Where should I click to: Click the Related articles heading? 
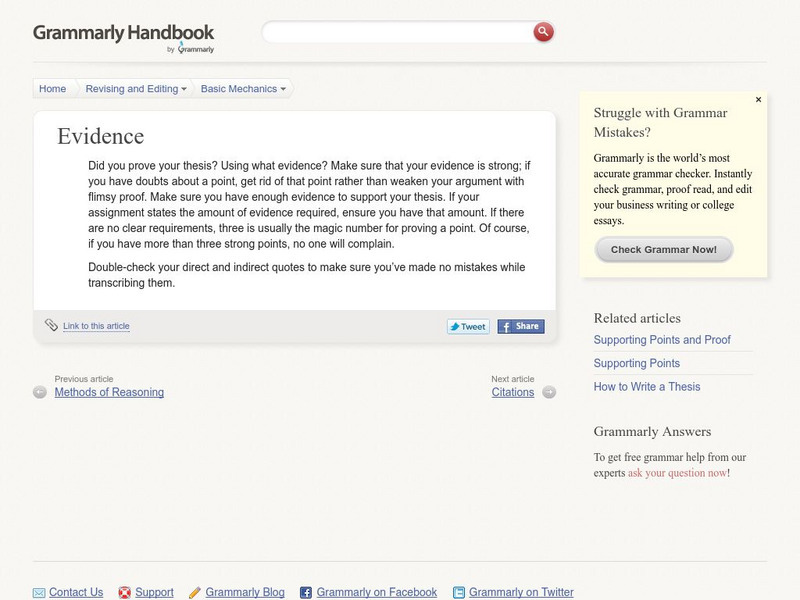tap(637, 318)
